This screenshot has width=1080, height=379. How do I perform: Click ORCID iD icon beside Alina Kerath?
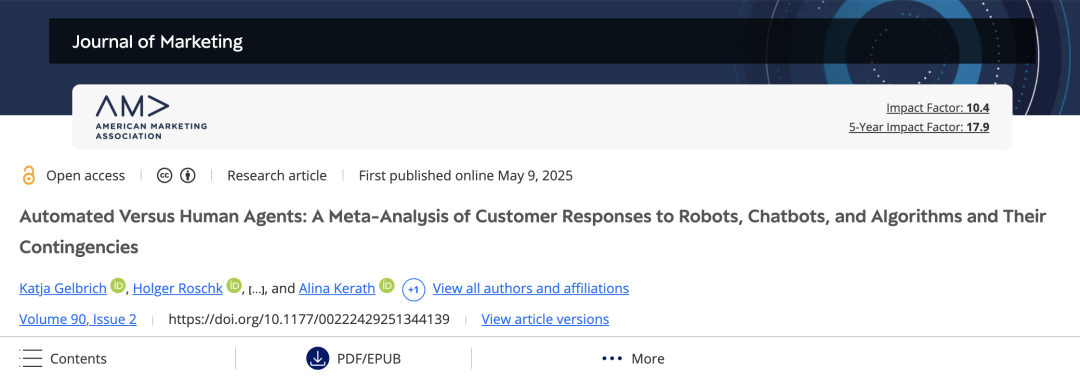387,285
